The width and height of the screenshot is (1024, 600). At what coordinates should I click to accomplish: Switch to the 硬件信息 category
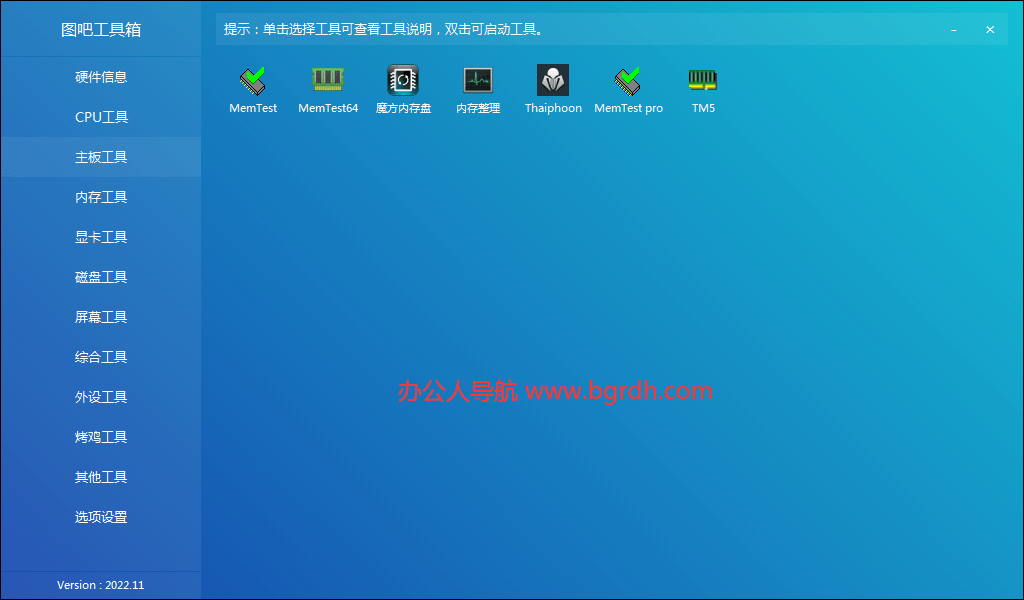tap(100, 77)
